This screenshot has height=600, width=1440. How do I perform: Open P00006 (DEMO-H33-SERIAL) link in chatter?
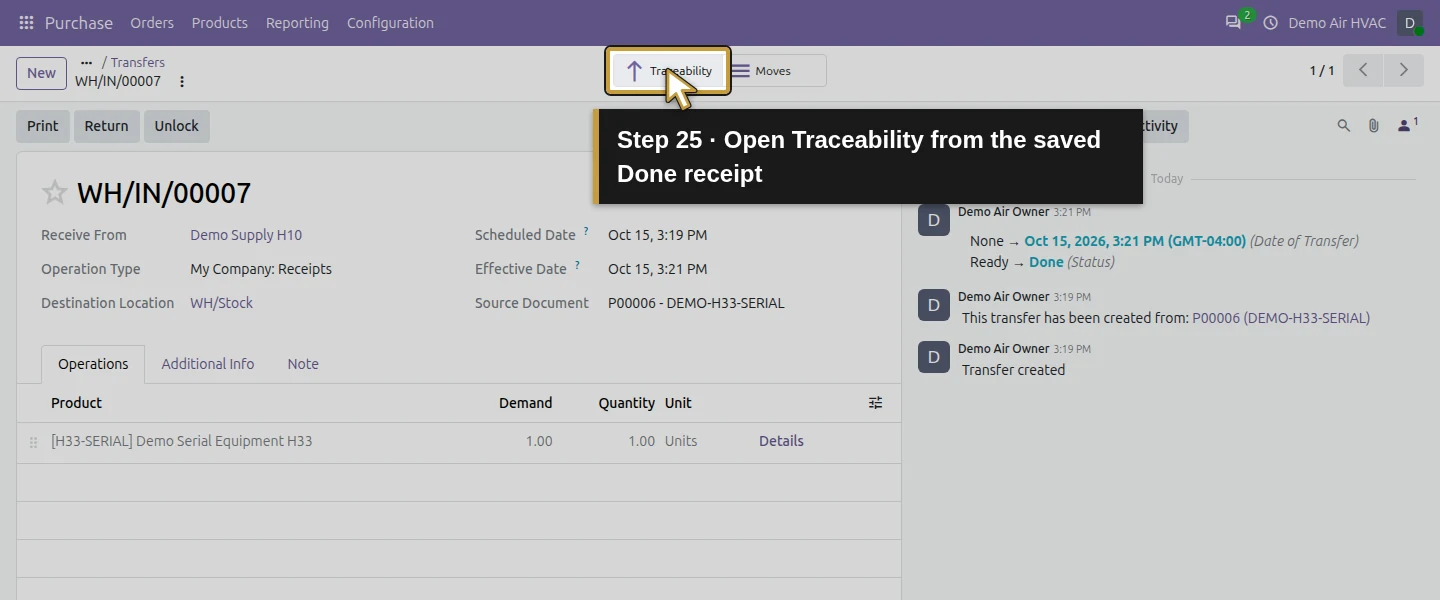pyautogui.click(x=1281, y=318)
